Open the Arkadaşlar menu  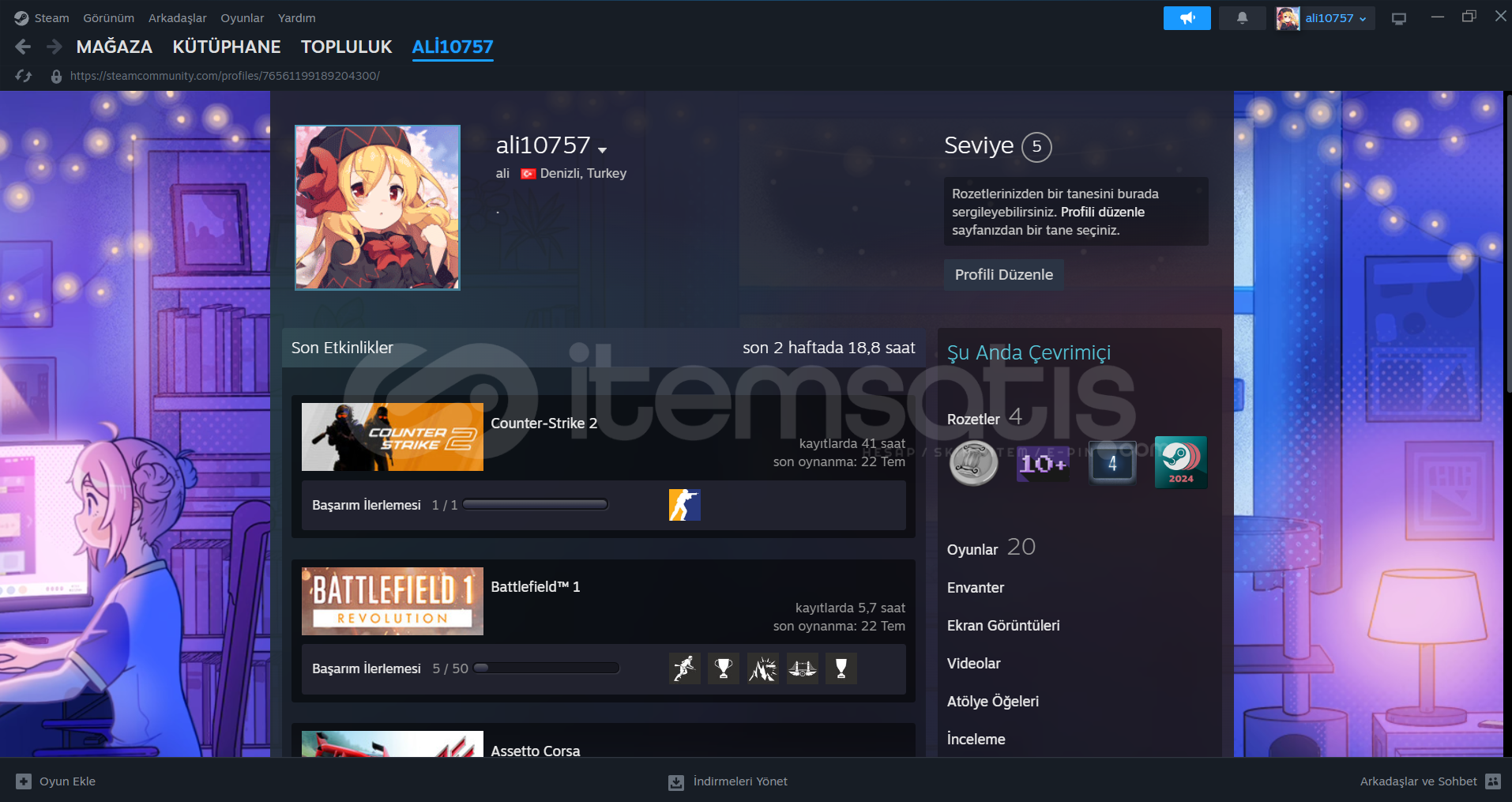(178, 18)
